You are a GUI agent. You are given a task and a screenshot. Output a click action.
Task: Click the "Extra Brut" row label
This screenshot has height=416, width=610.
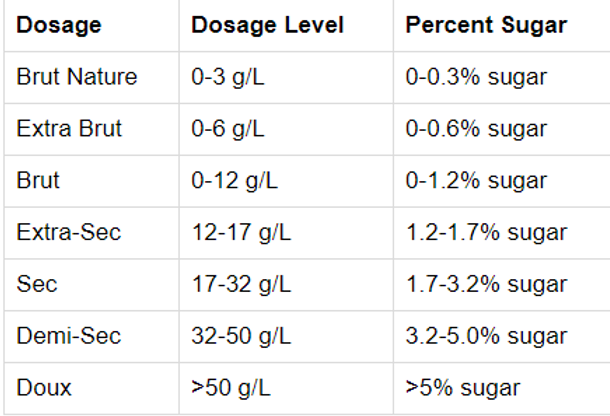click(70, 129)
